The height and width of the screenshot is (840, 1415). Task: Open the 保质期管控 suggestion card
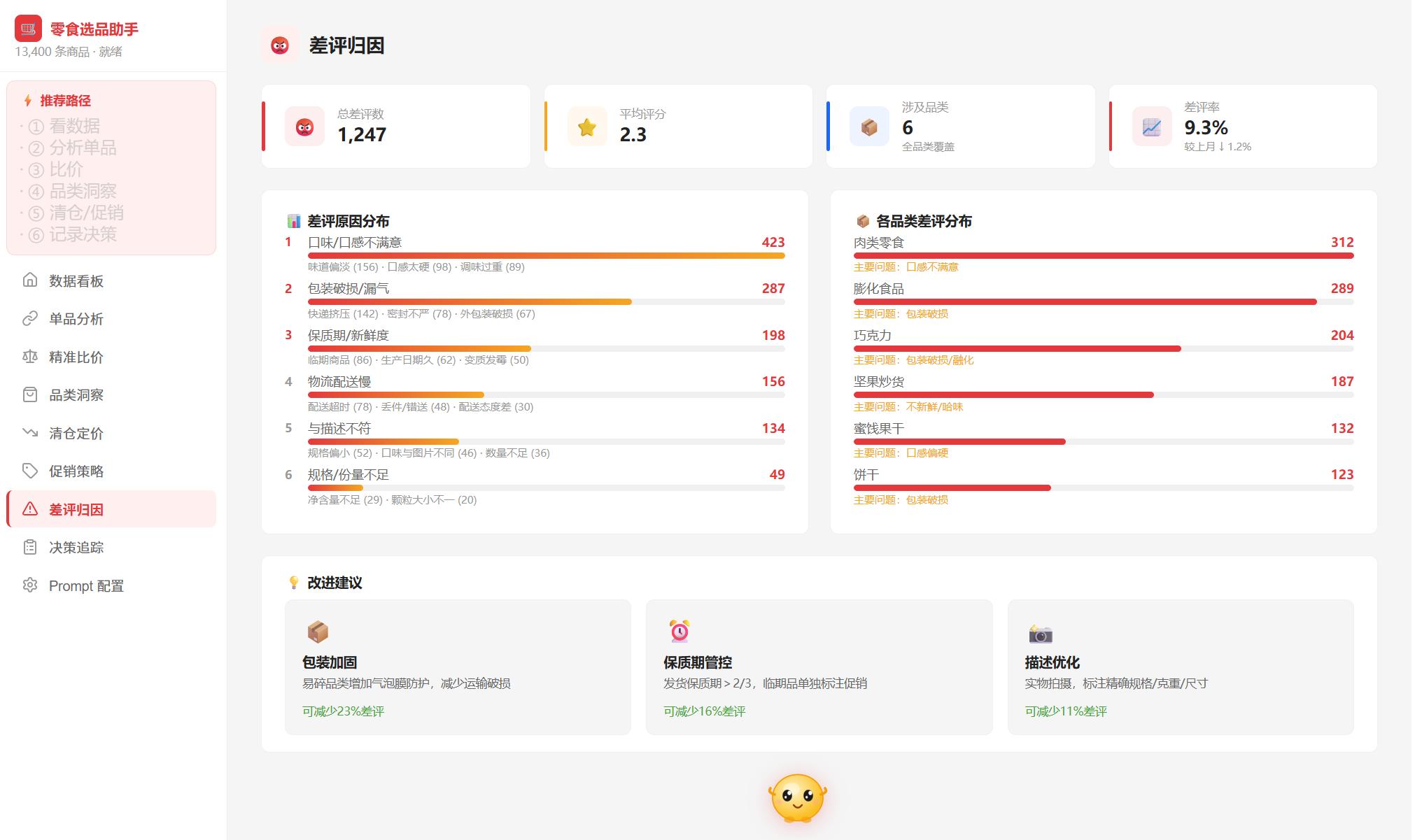819,667
